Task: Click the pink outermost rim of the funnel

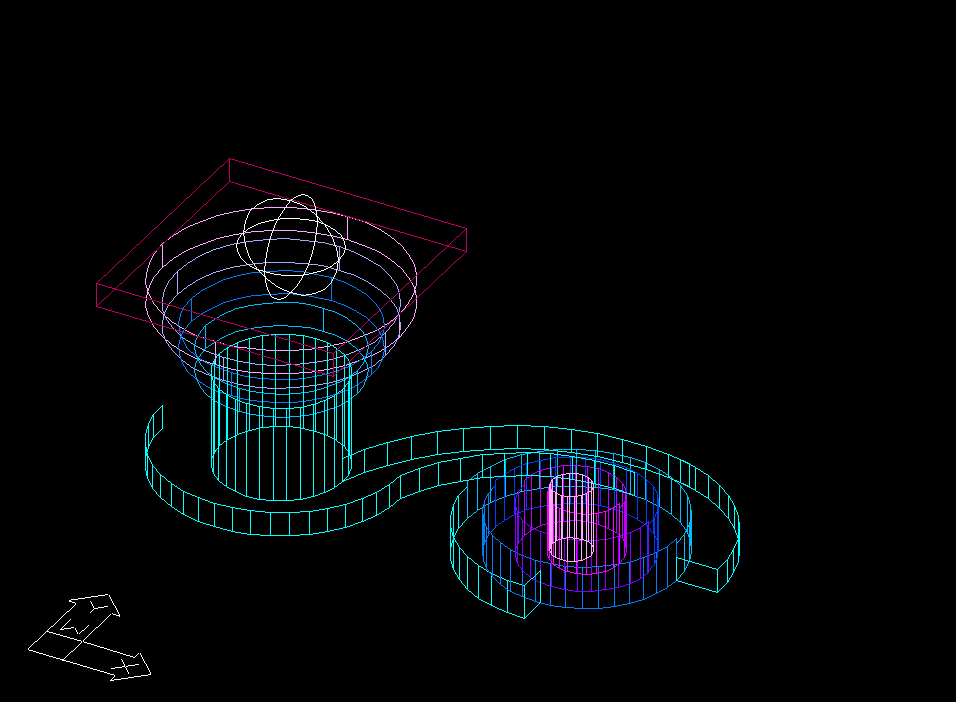Action: click(x=152, y=270)
